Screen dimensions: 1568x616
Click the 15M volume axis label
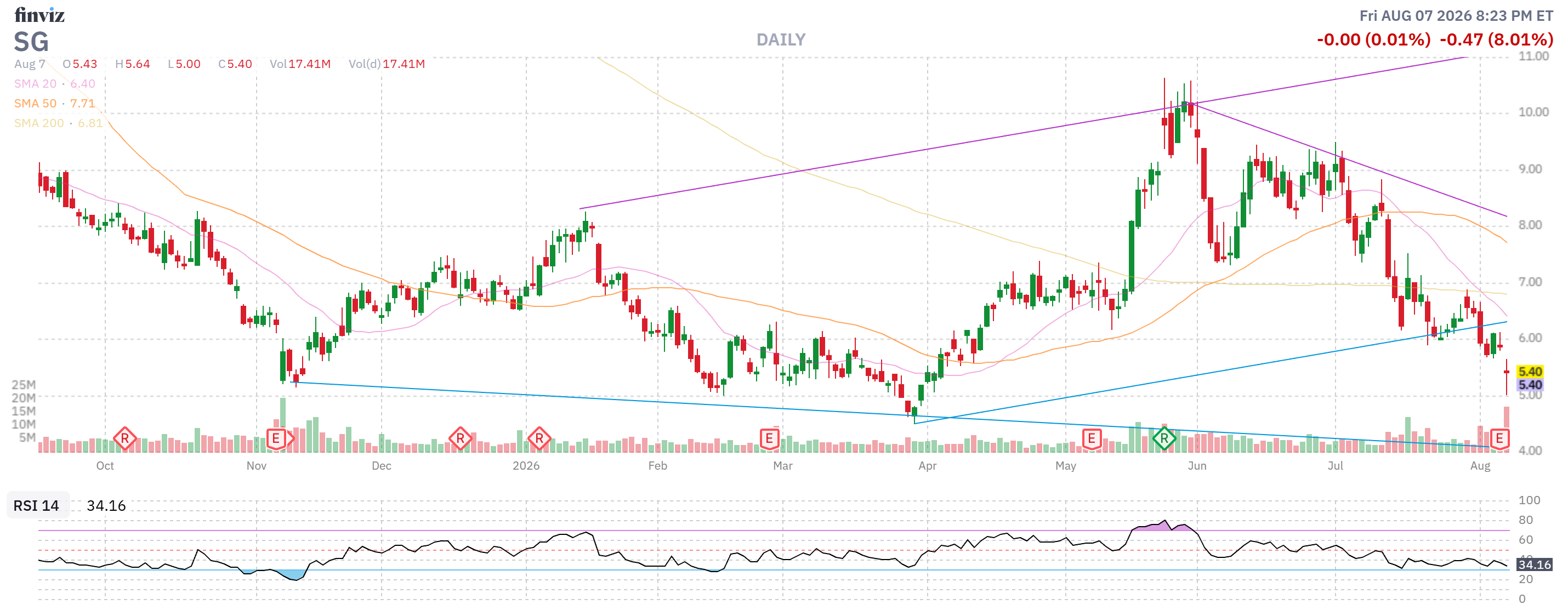[24, 412]
